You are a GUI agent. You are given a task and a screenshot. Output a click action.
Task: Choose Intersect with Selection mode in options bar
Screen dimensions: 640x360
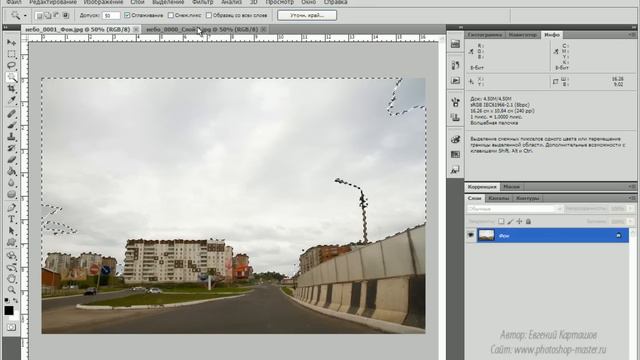(x=65, y=16)
